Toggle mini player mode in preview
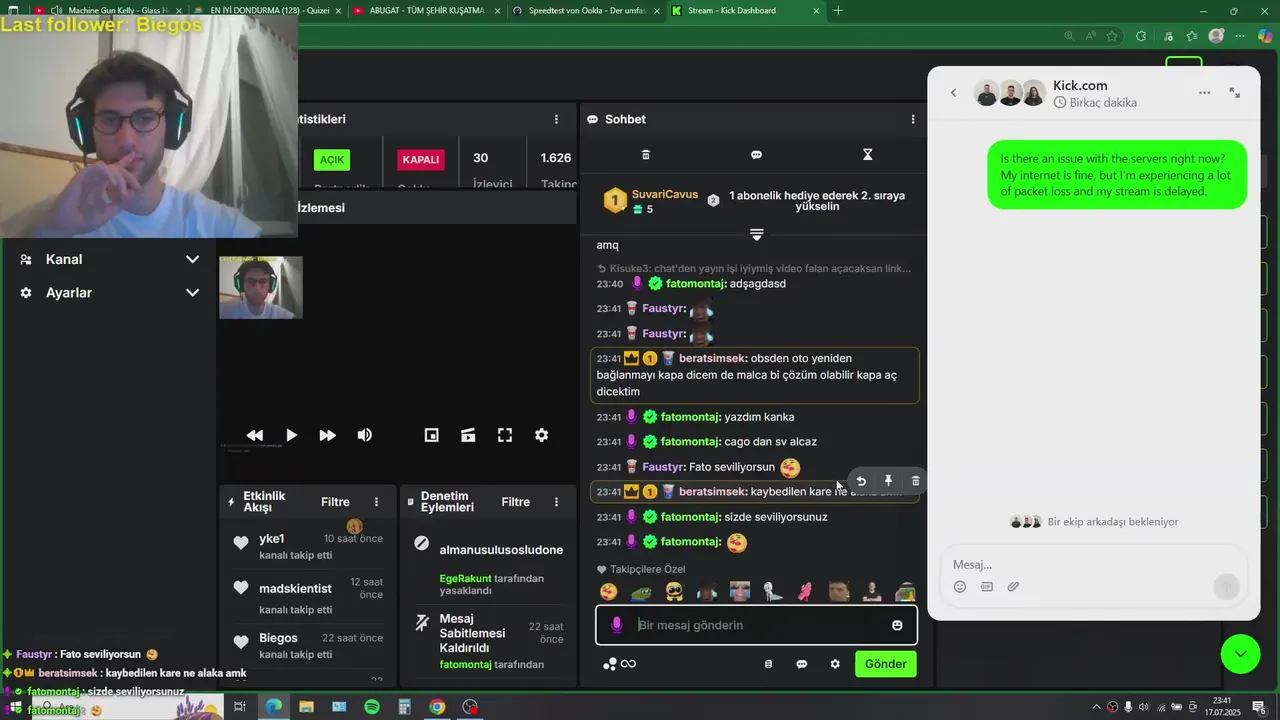1280x720 pixels. click(x=431, y=435)
